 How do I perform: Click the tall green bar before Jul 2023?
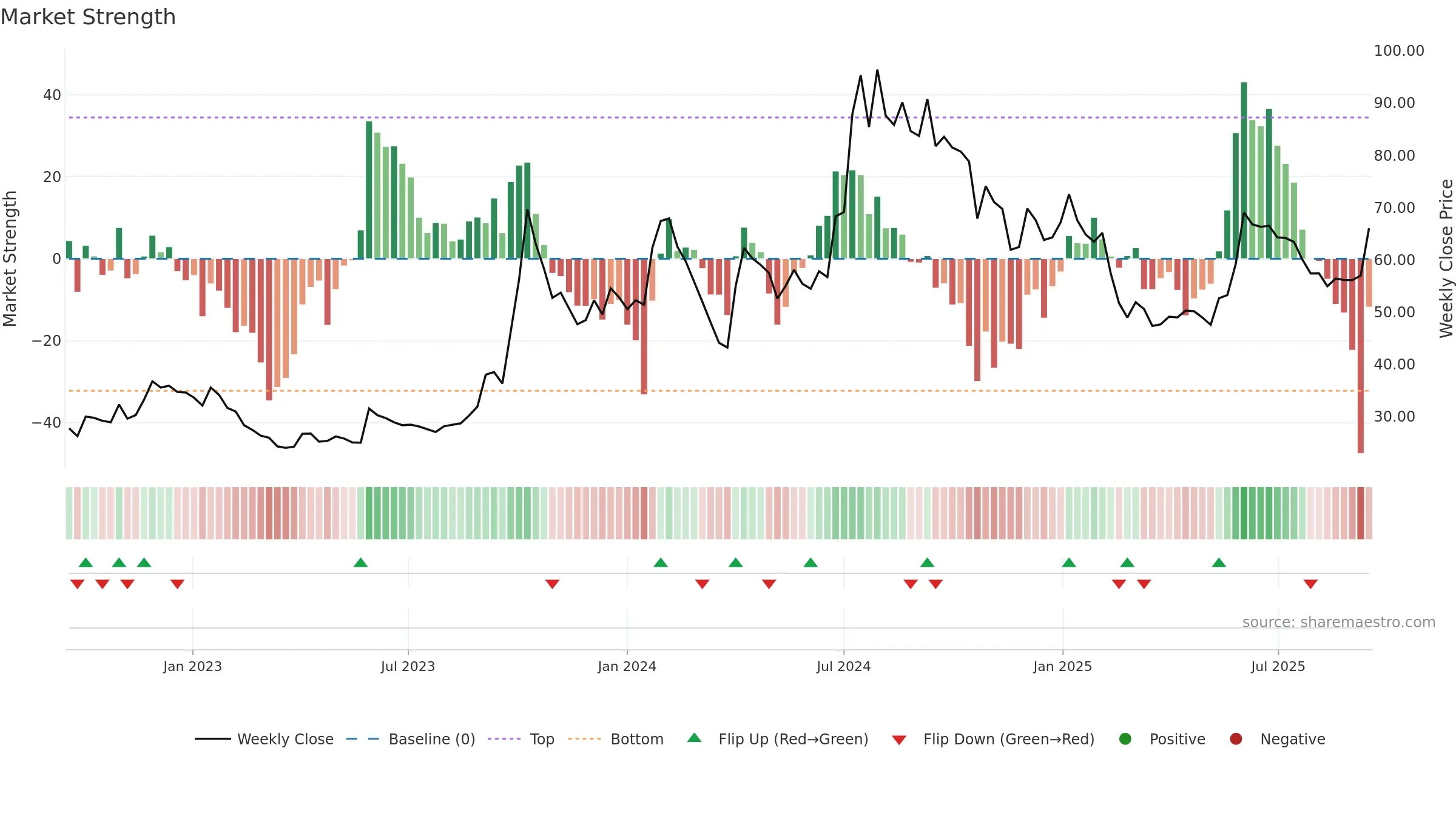[x=369, y=190]
